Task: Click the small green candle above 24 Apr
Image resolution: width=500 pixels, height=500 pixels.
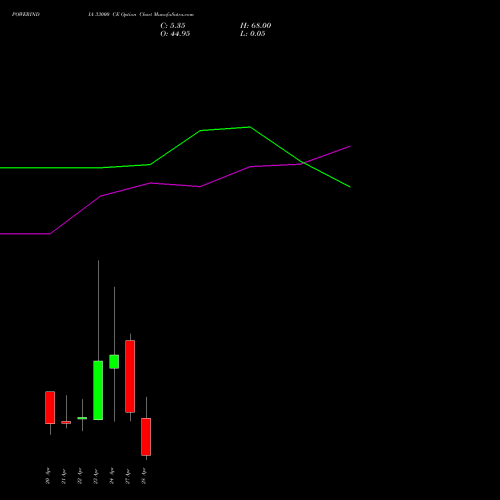Action: [114, 362]
